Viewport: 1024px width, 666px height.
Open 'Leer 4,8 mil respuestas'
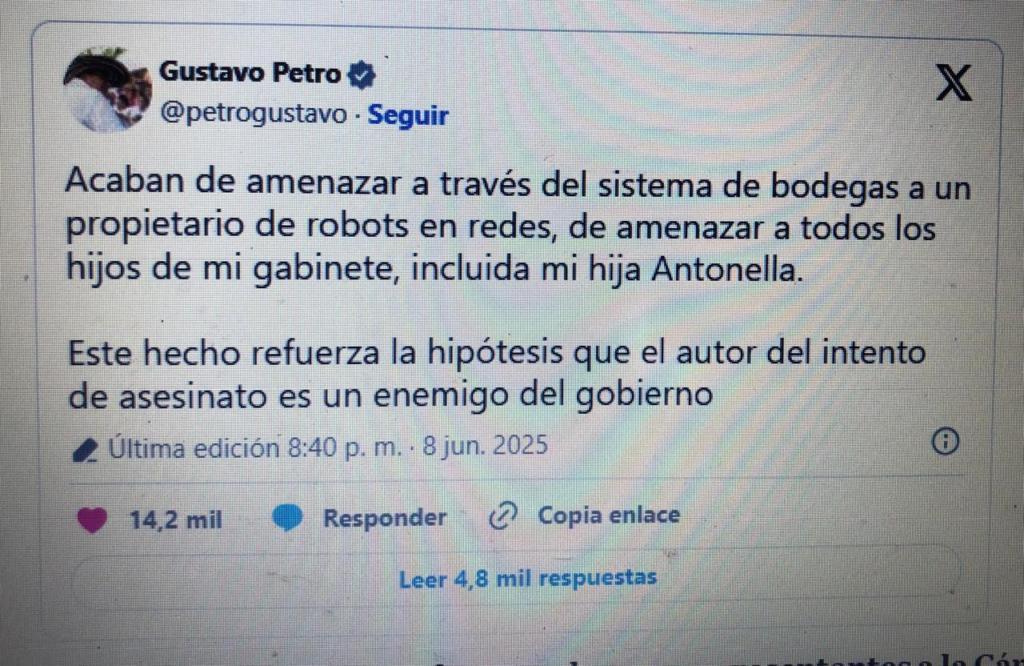[528, 579]
